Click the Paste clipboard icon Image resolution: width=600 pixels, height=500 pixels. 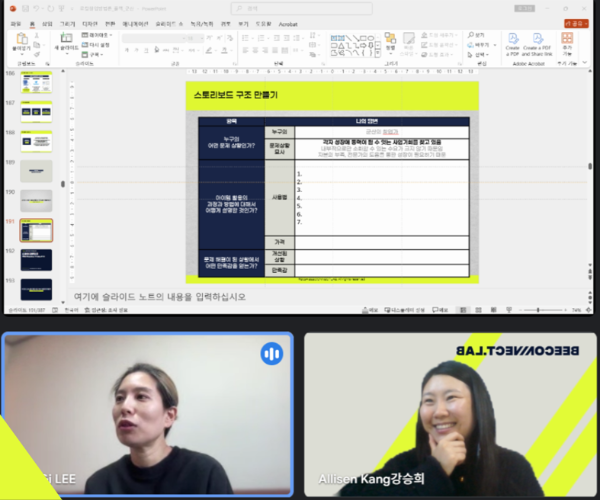22,39
